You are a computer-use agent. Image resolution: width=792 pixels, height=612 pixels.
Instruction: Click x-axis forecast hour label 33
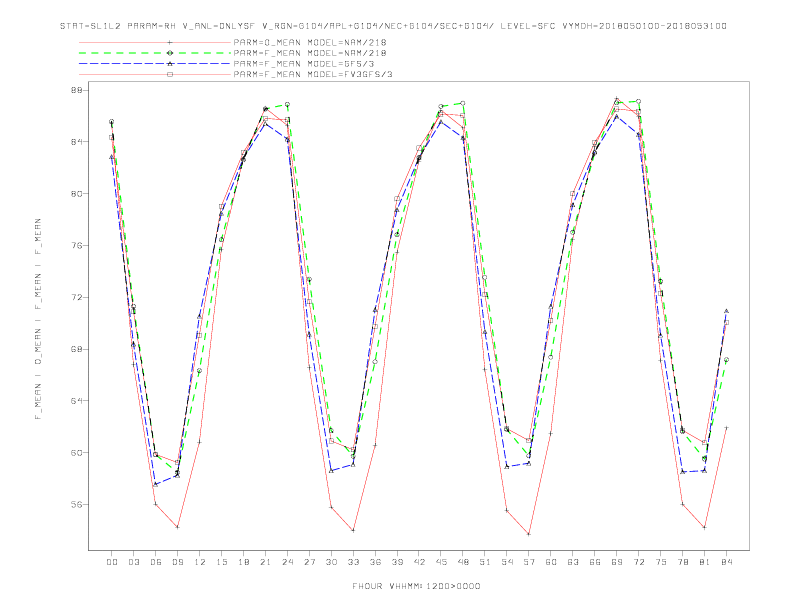coord(353,562)
